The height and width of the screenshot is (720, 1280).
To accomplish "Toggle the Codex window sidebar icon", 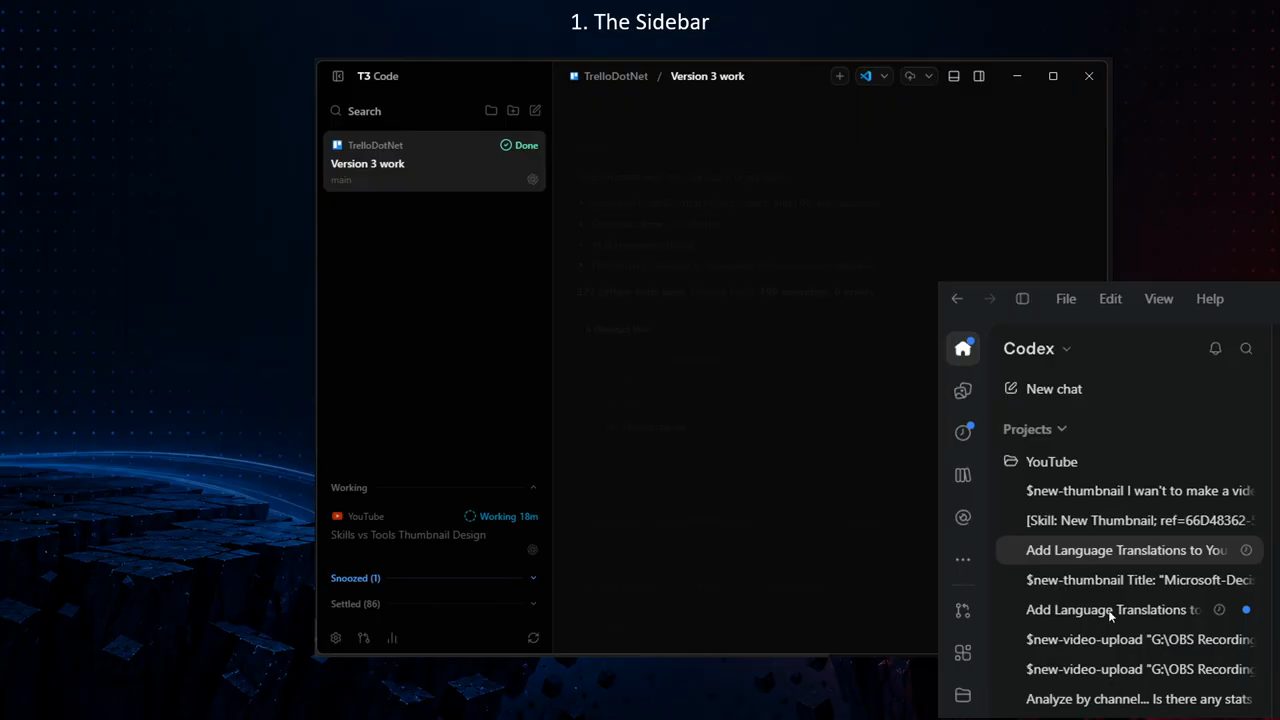I will point(1022,299).
